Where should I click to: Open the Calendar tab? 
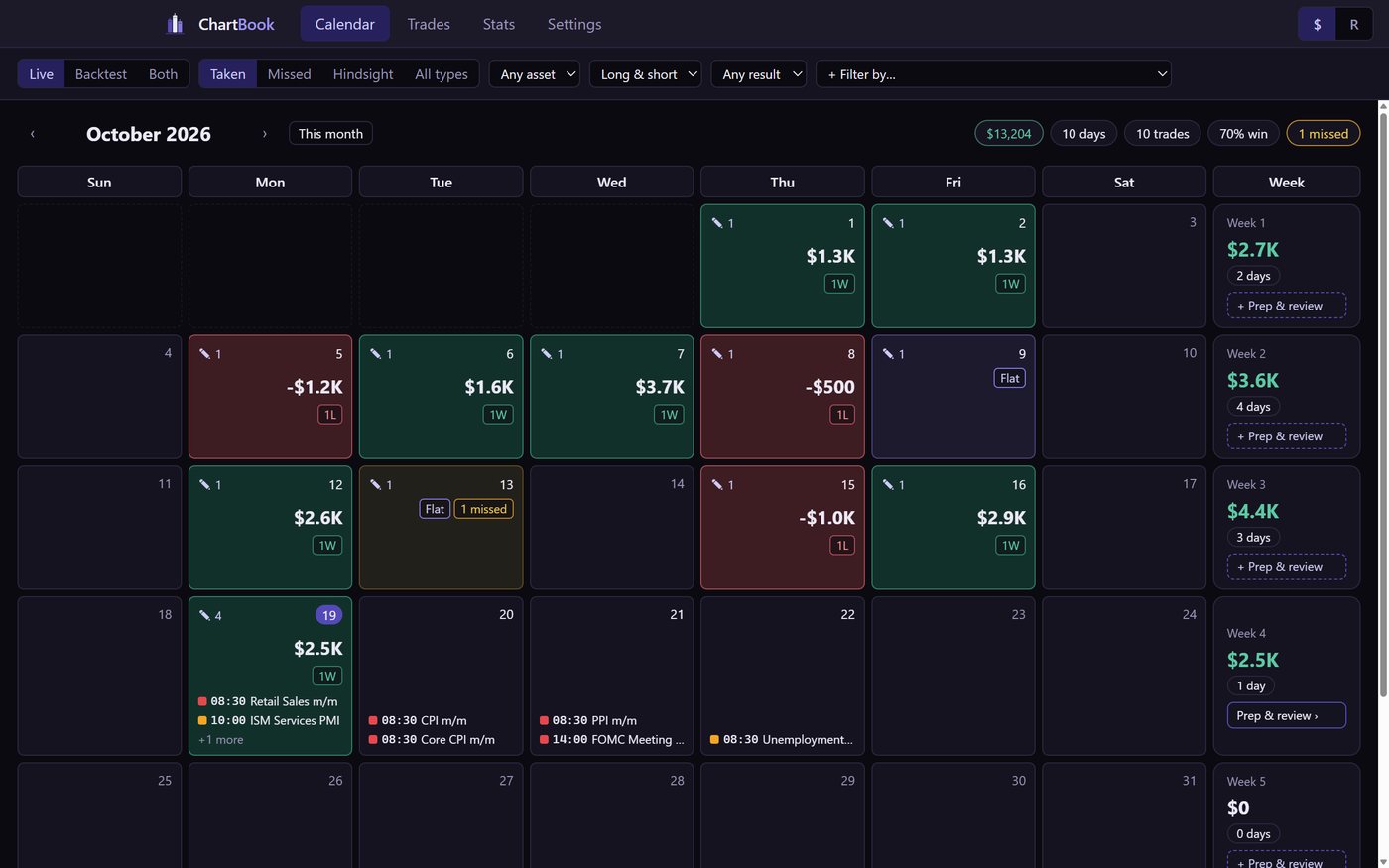pos(345,24)
